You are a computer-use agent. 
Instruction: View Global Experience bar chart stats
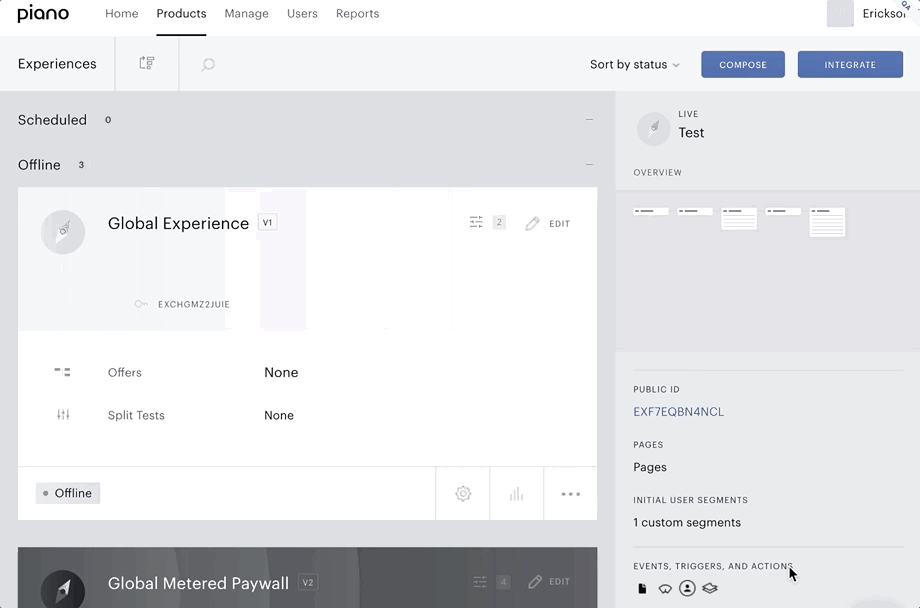coord(516,494)
